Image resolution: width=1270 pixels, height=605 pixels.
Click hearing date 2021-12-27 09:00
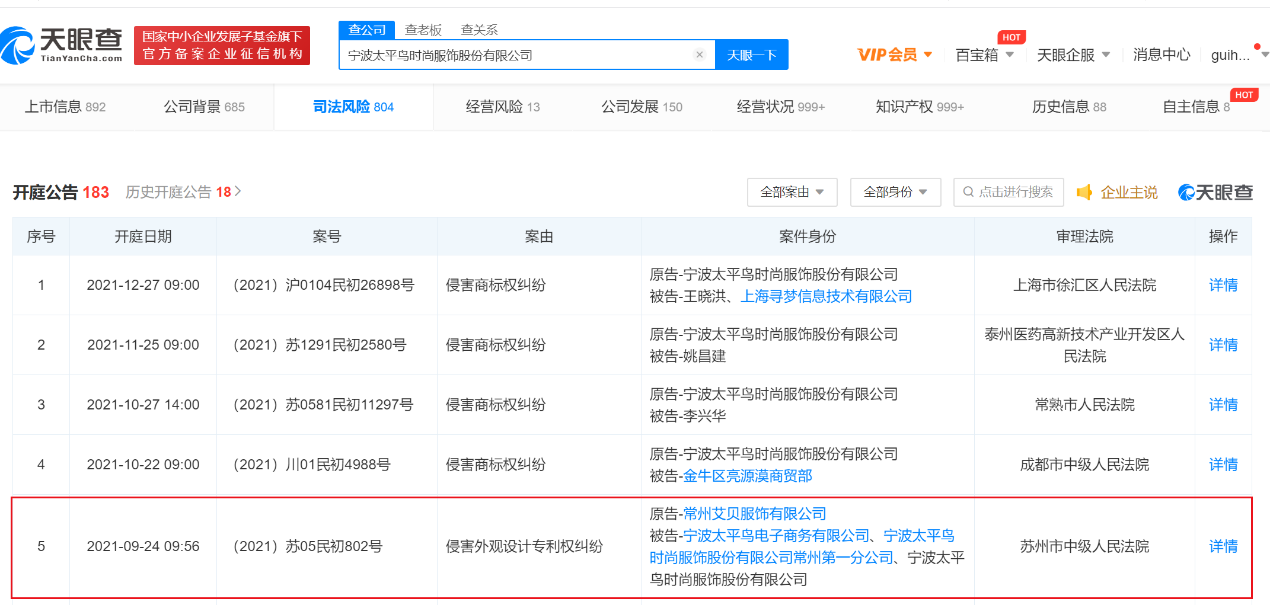tap(143, 285)
